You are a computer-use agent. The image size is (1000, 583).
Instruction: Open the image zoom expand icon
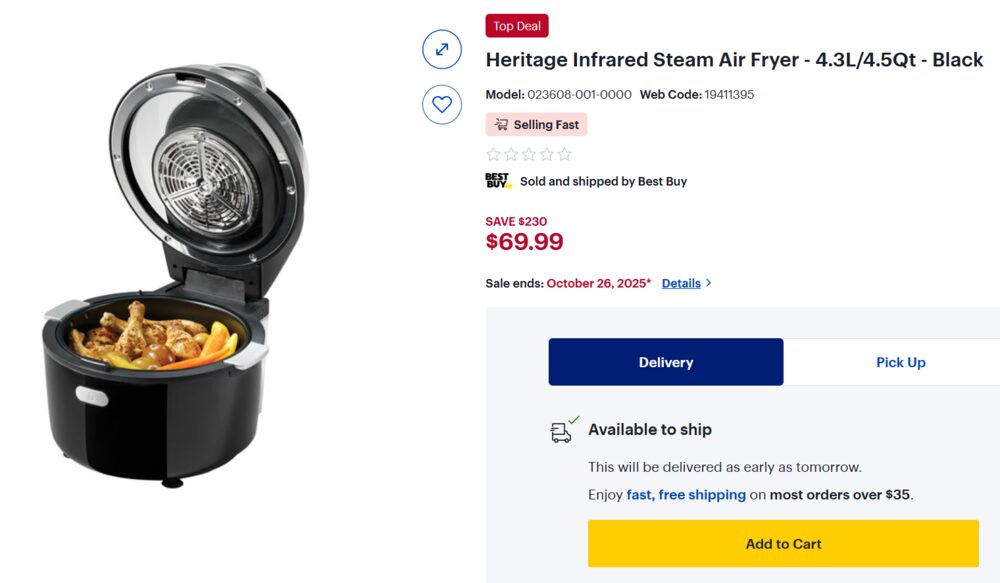[x=441, y=49]
